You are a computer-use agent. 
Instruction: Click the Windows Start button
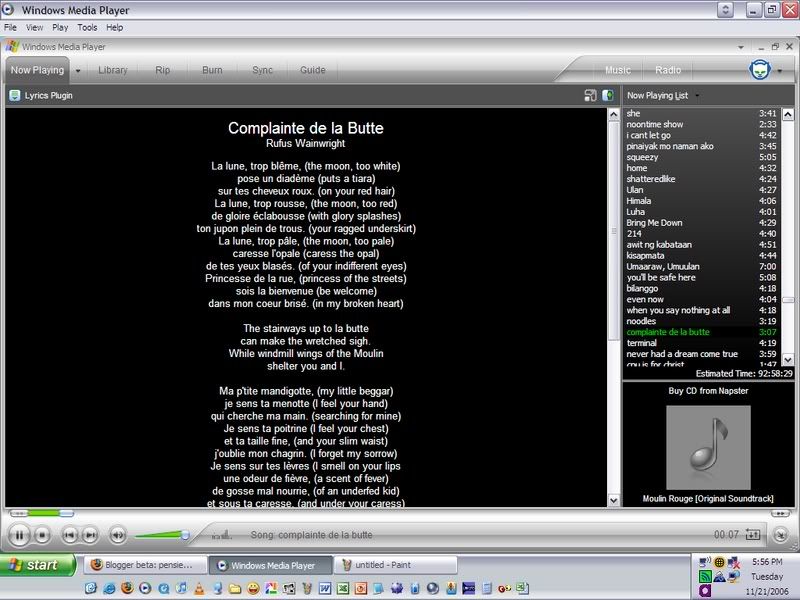(37, 565)
